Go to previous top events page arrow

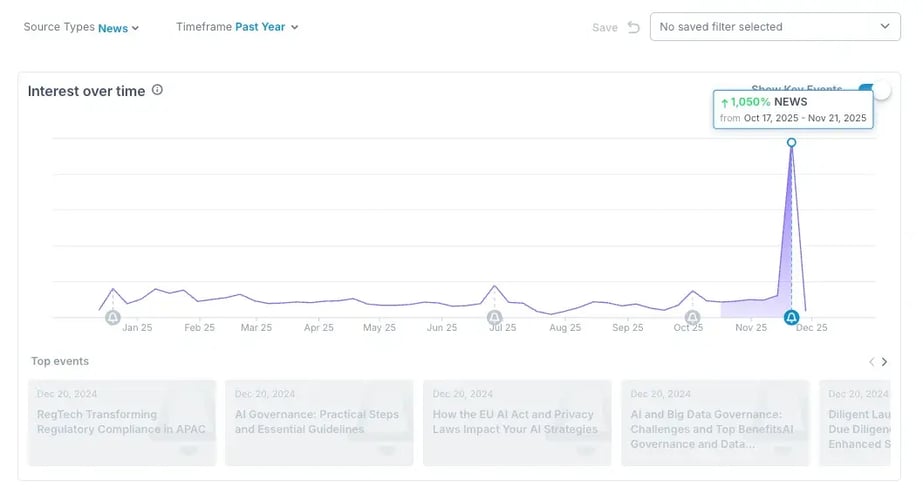tap(871, 362)
